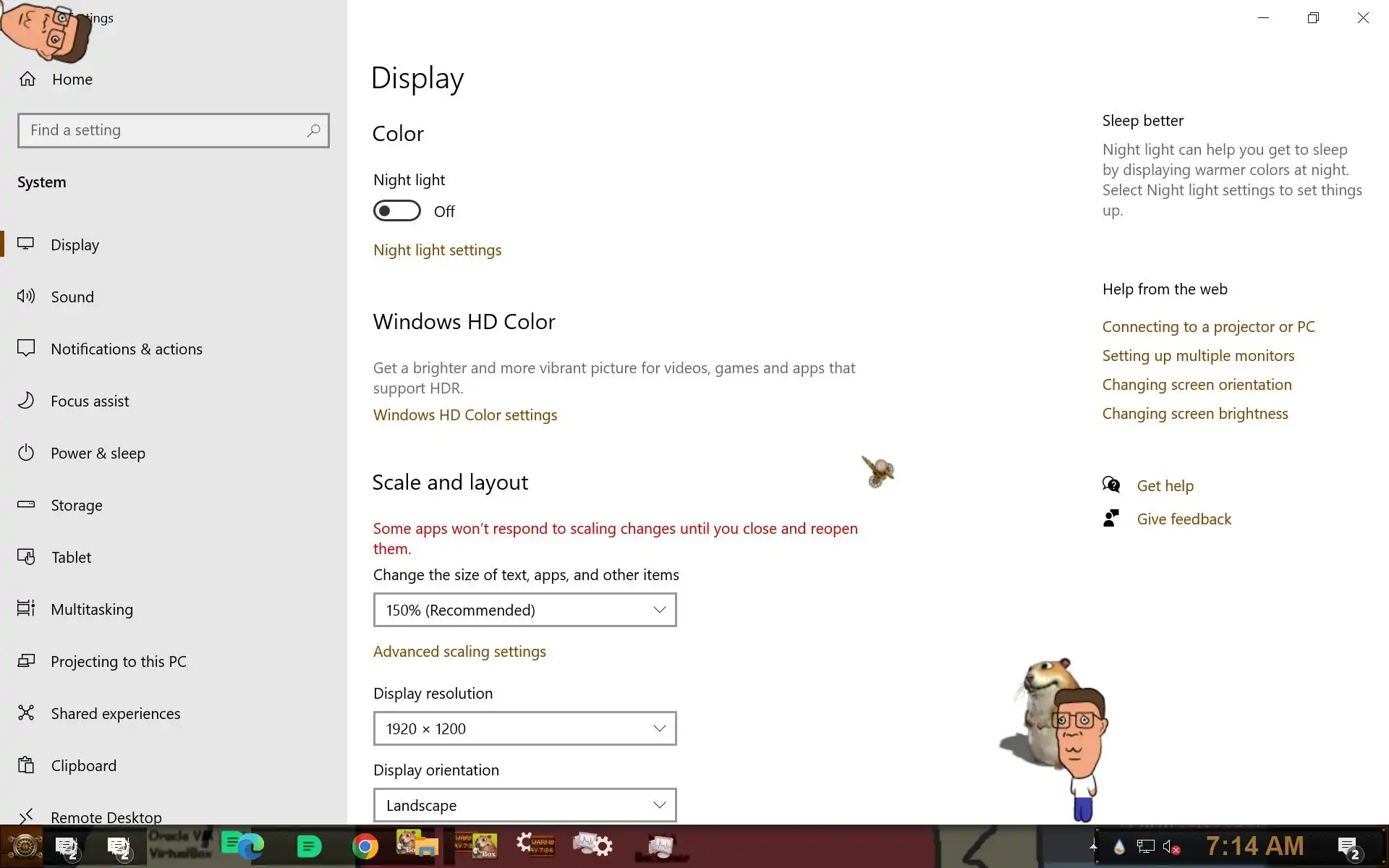Click the Home icon in sidebar
Viewport: 1389px width, 868px height.
tap(27, 79)
